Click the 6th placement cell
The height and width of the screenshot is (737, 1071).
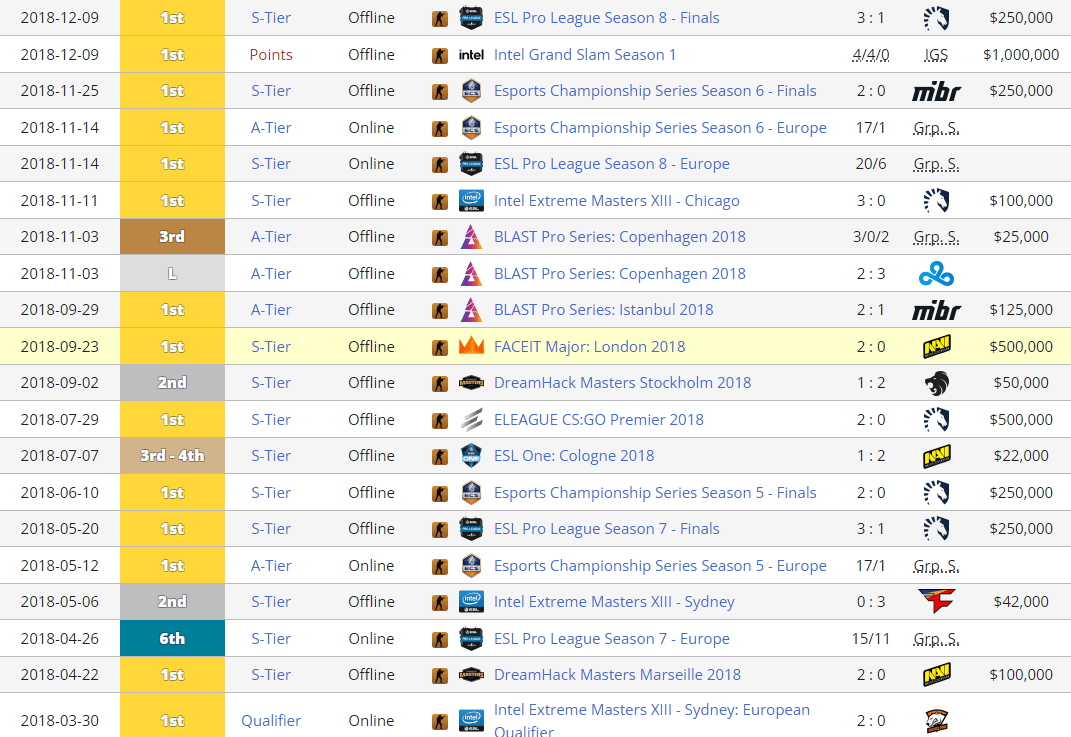point(172,639)
